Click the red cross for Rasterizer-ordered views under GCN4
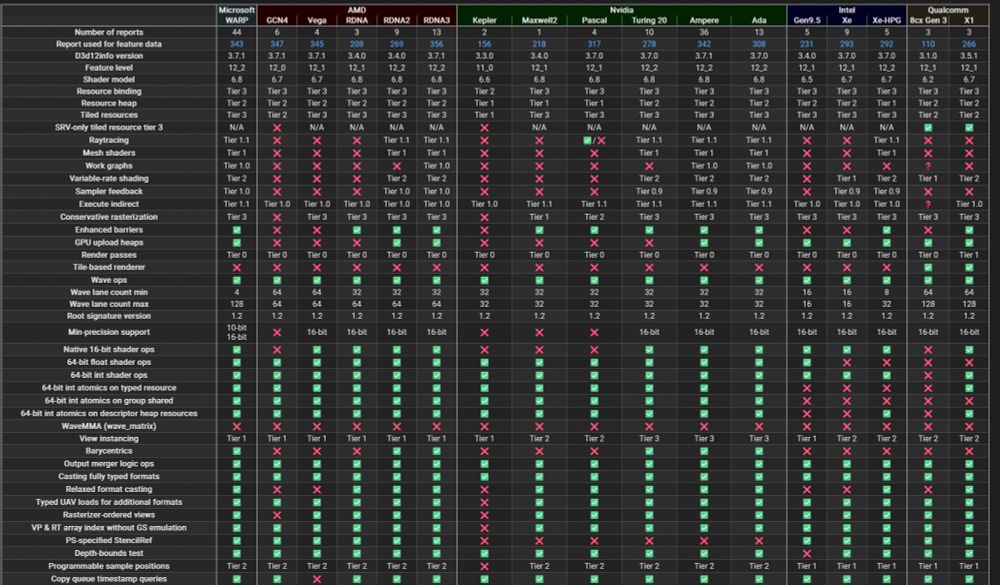Image resolution: width=1000 pixels, height=585 pixels. pyautogui.click(x=277, y=515)
